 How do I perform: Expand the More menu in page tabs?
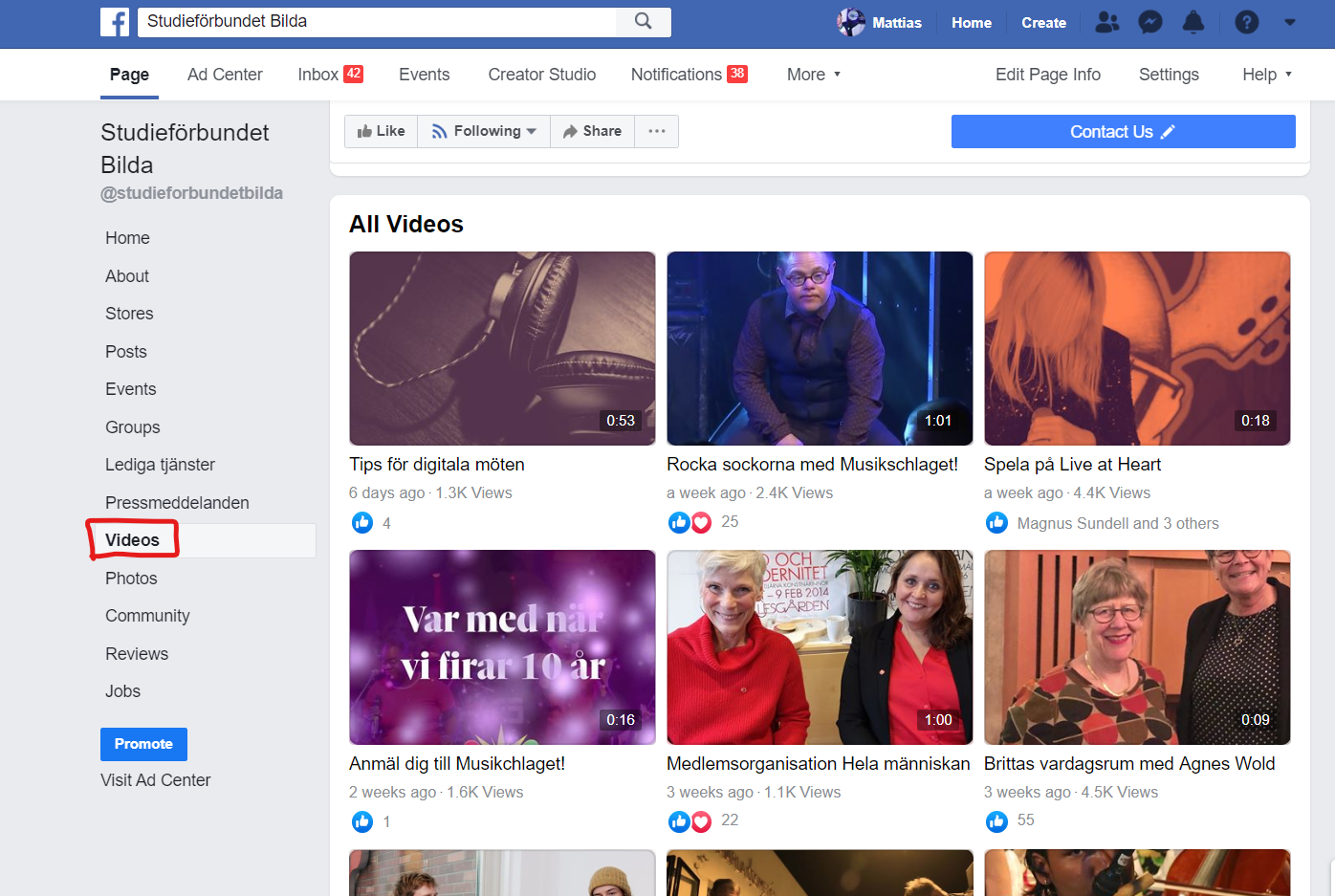(x=813, y=75)
